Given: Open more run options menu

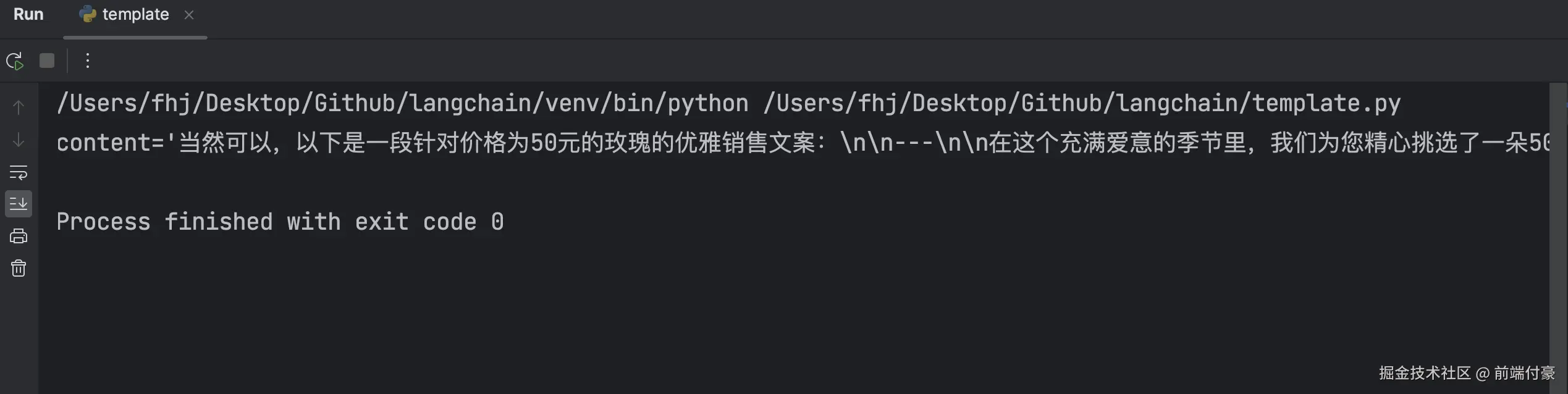Looking at the screenshot, I should 88,61.
